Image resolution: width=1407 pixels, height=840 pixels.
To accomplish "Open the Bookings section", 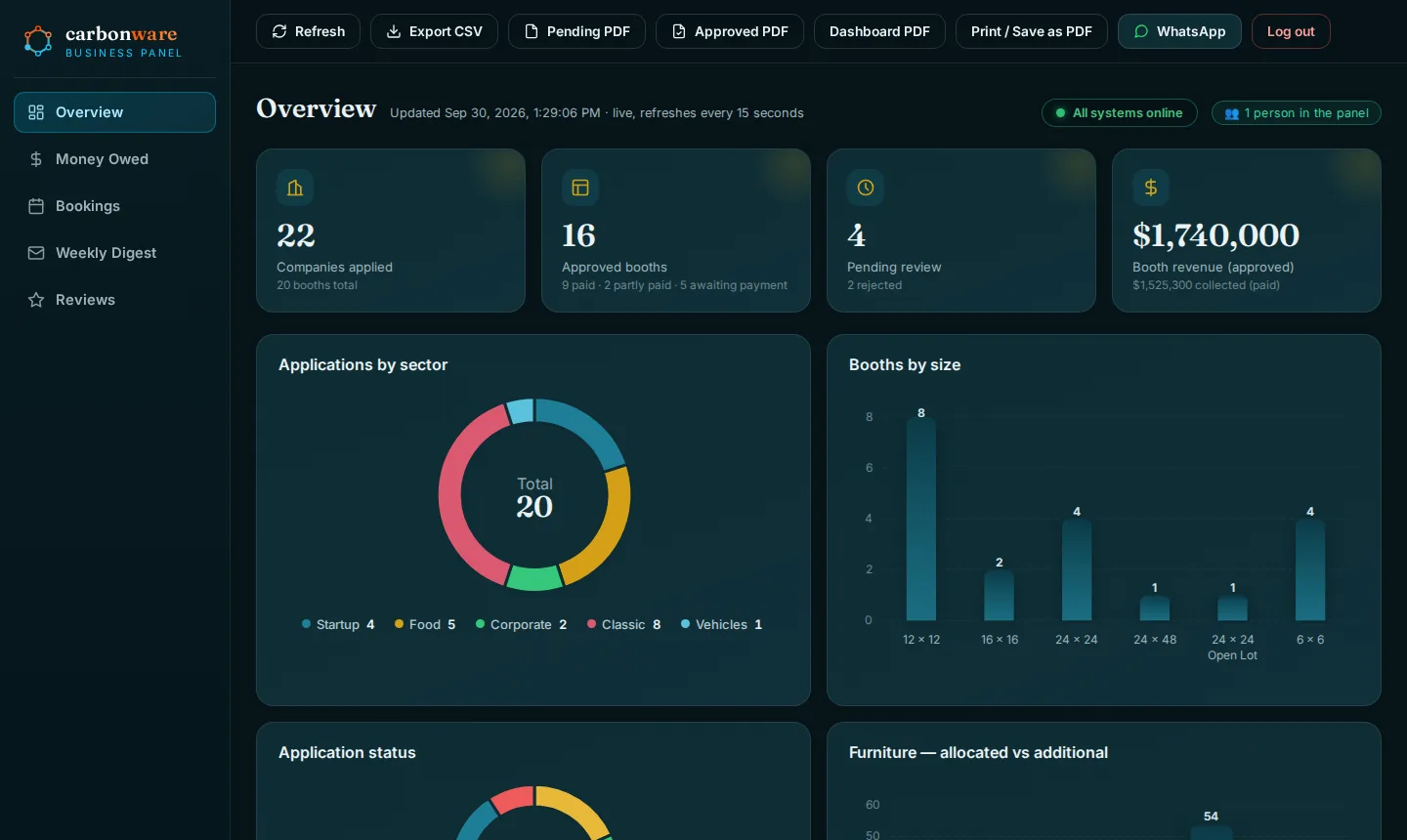I will coord(114,206).
